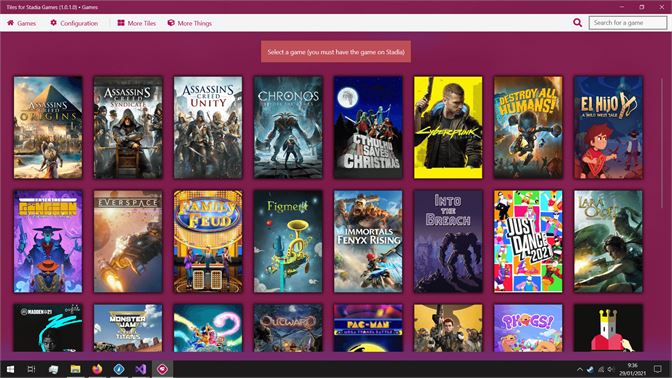
Task: Click Tiles for Stadia taskbar icon
Action: click(162, 369)
